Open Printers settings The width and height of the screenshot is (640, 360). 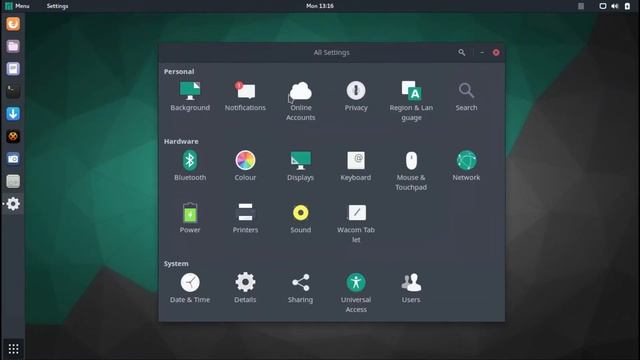245,218
